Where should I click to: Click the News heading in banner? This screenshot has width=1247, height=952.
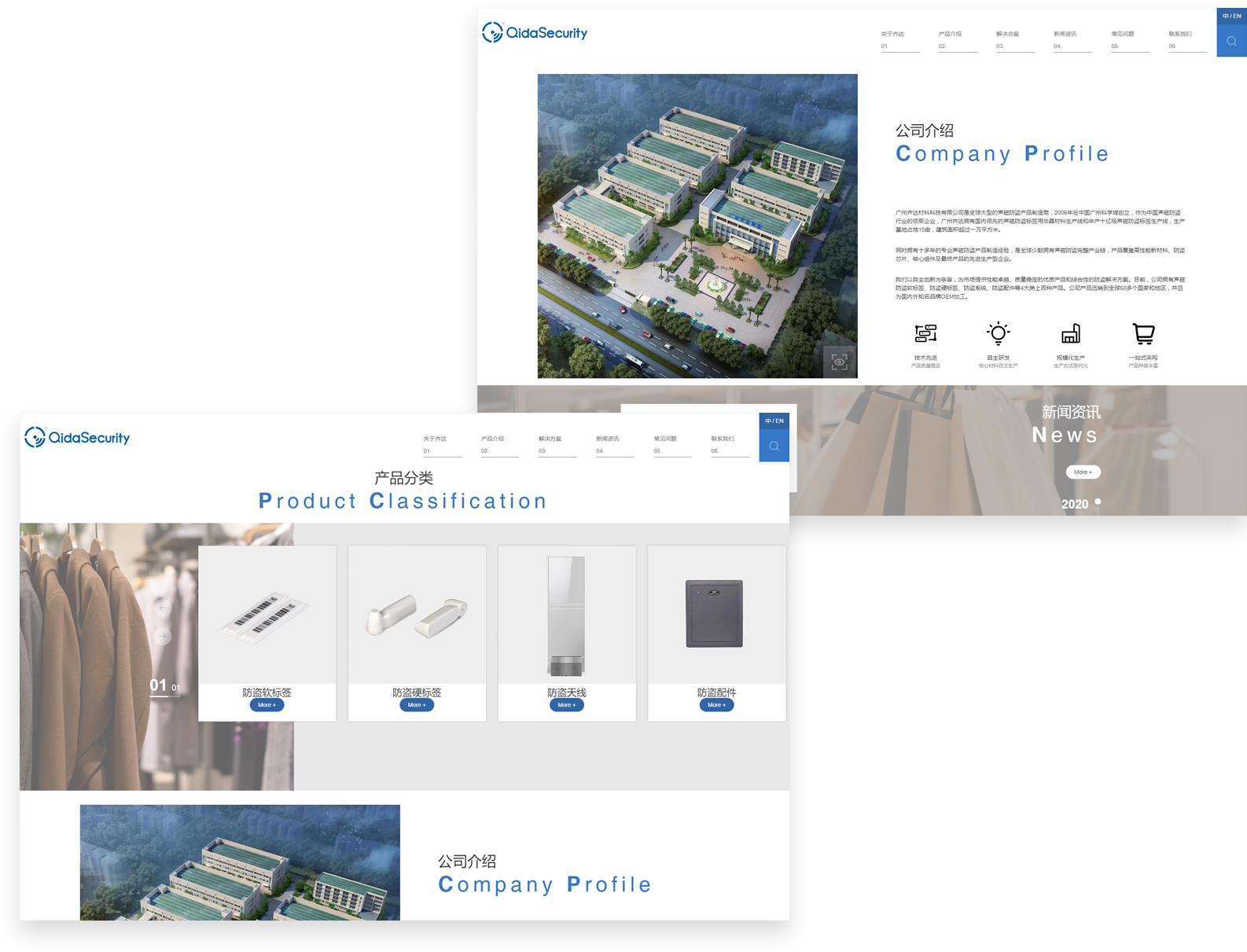point(1065,435)
